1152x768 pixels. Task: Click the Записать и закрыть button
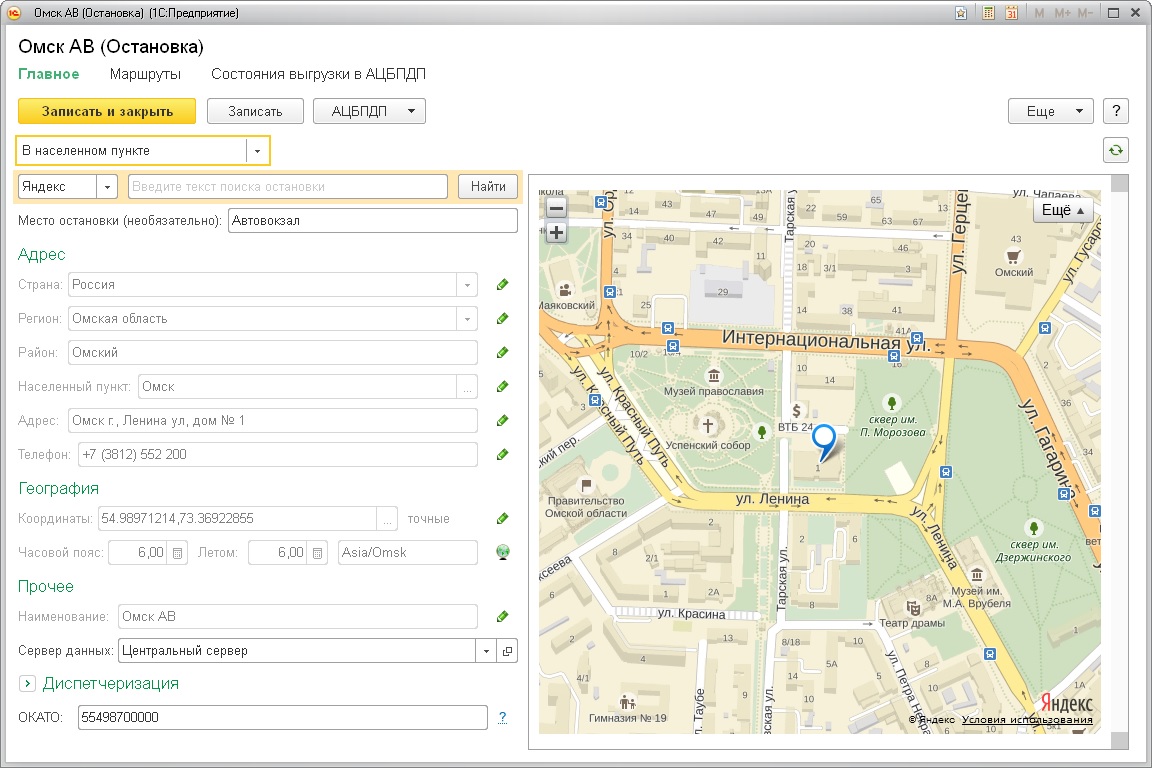coord(107,111)
